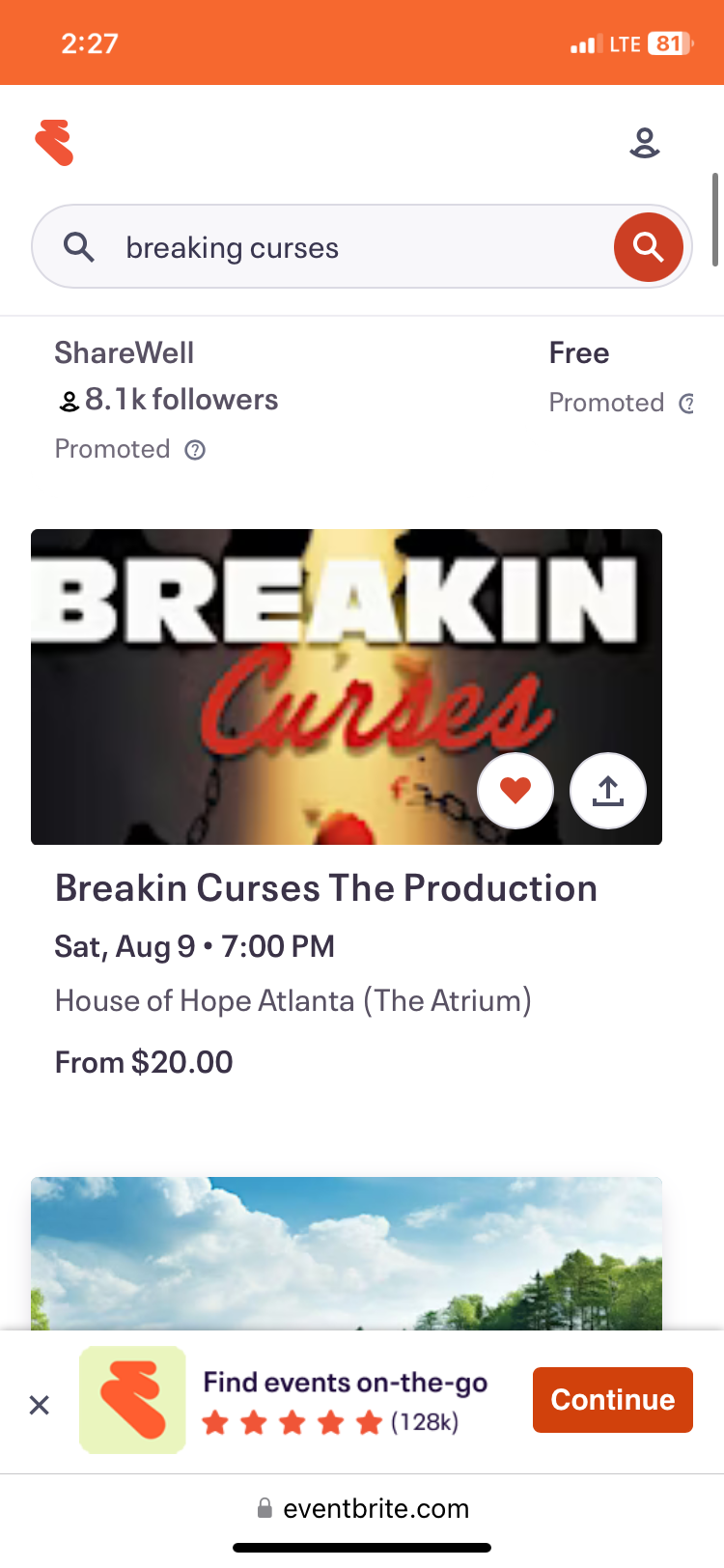Image resolution: width=724 pixels, height=1568 pixels.
Task: Click the page scrollbar on right edge
Action: (715, 219)
